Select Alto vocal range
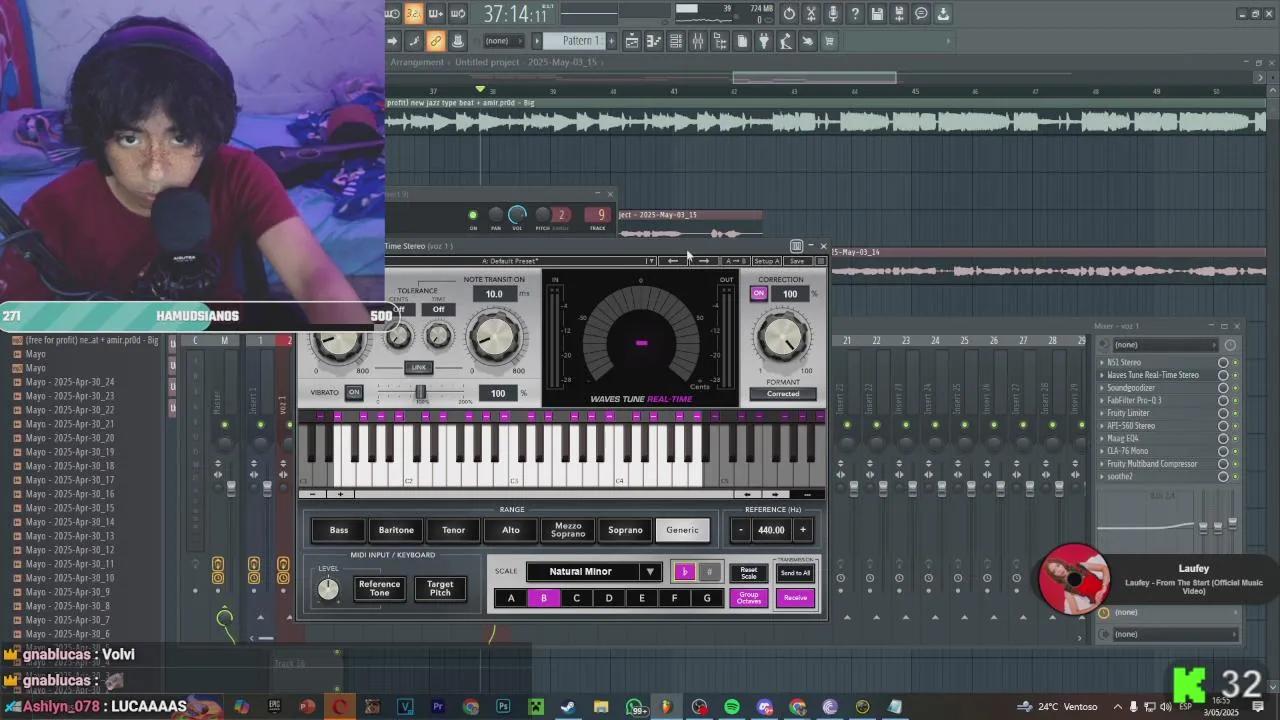1280x720 pixels. click(511, 530)
